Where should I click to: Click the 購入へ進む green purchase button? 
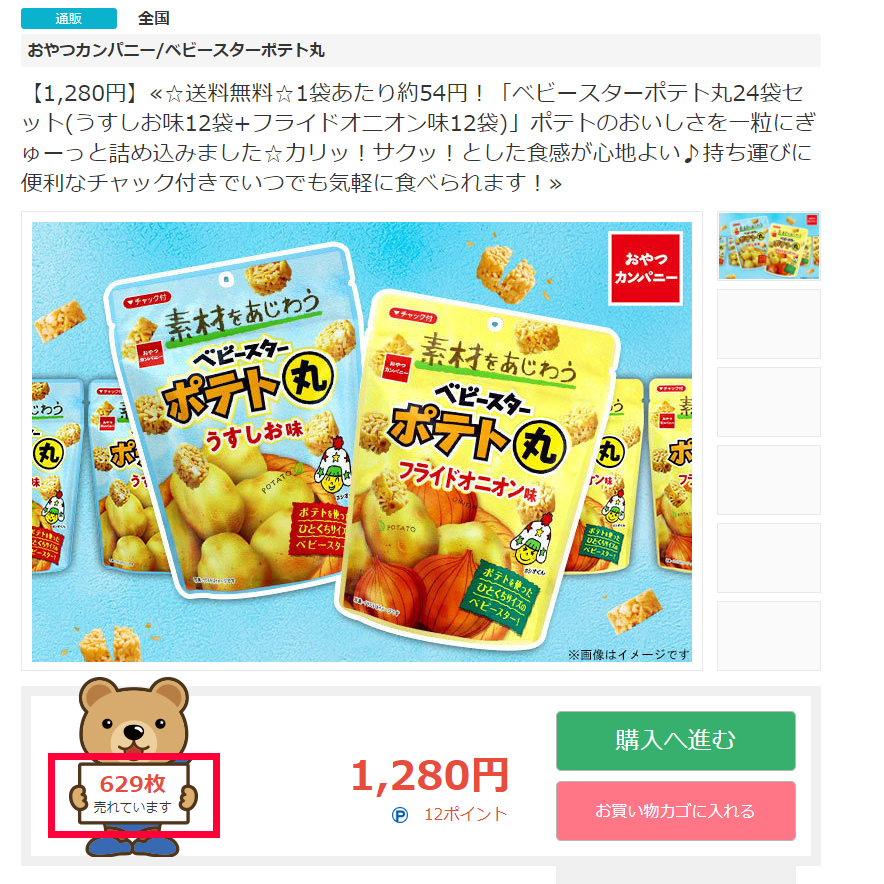click(675, 740)
